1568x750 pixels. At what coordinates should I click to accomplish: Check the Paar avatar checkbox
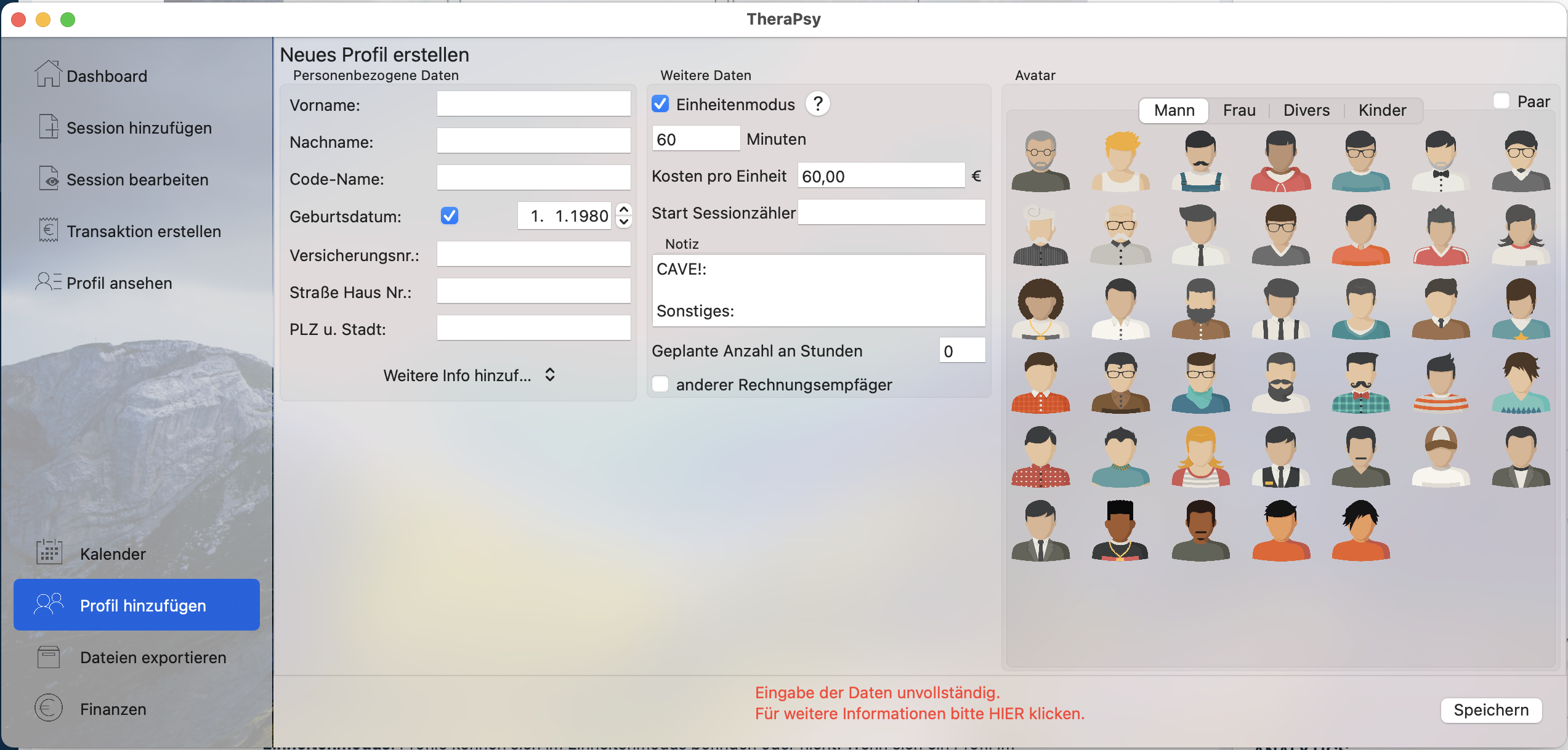pos(1501,101)
